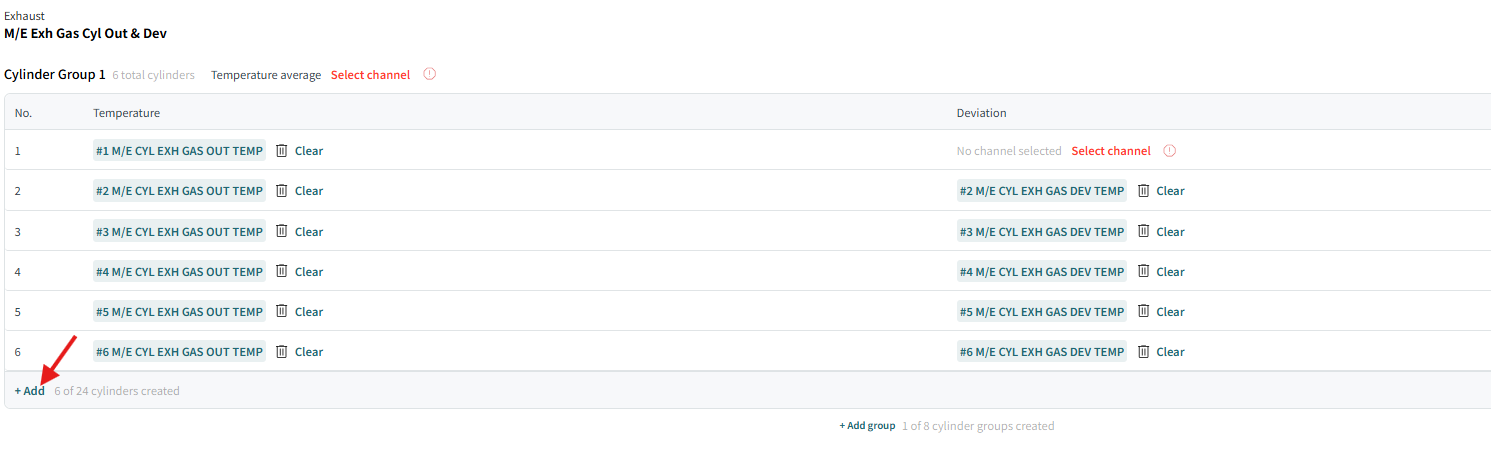Select deviation channel for cylinder 1
The image size is (1491, 462).
[x=1111, y=151]
